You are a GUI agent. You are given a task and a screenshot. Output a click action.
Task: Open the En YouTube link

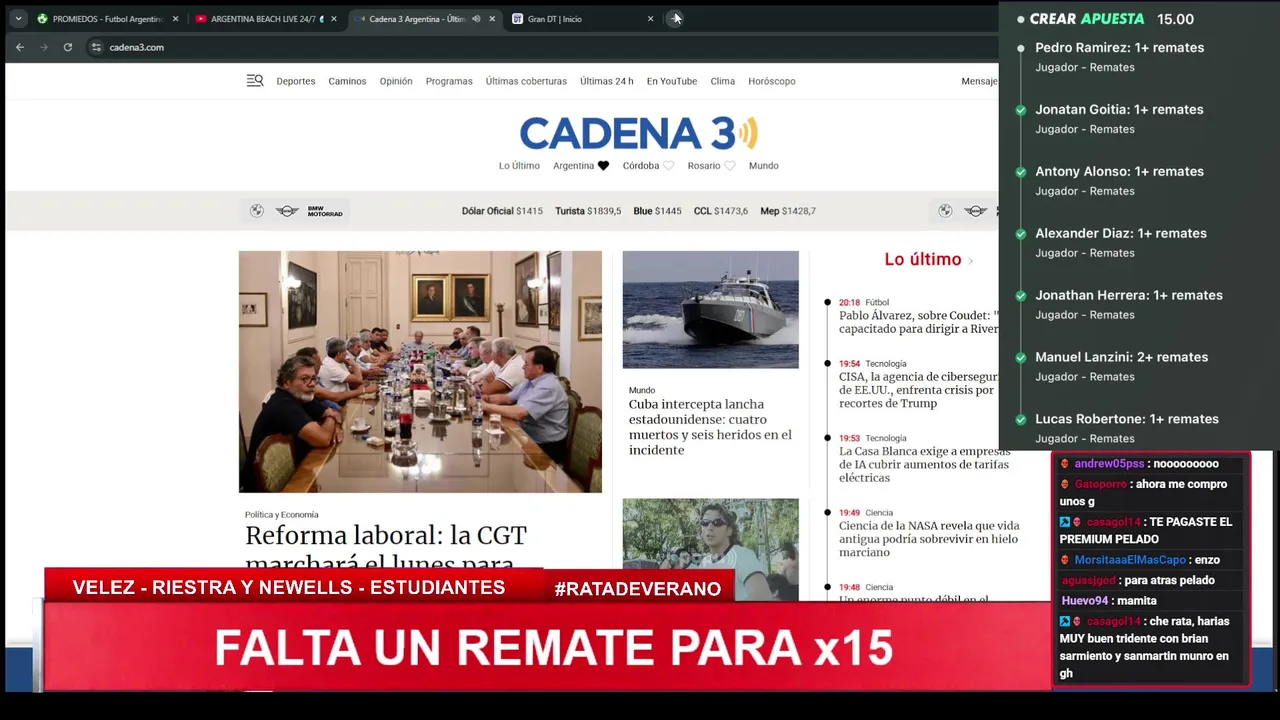pyautogui.click(x=672, y=81)
